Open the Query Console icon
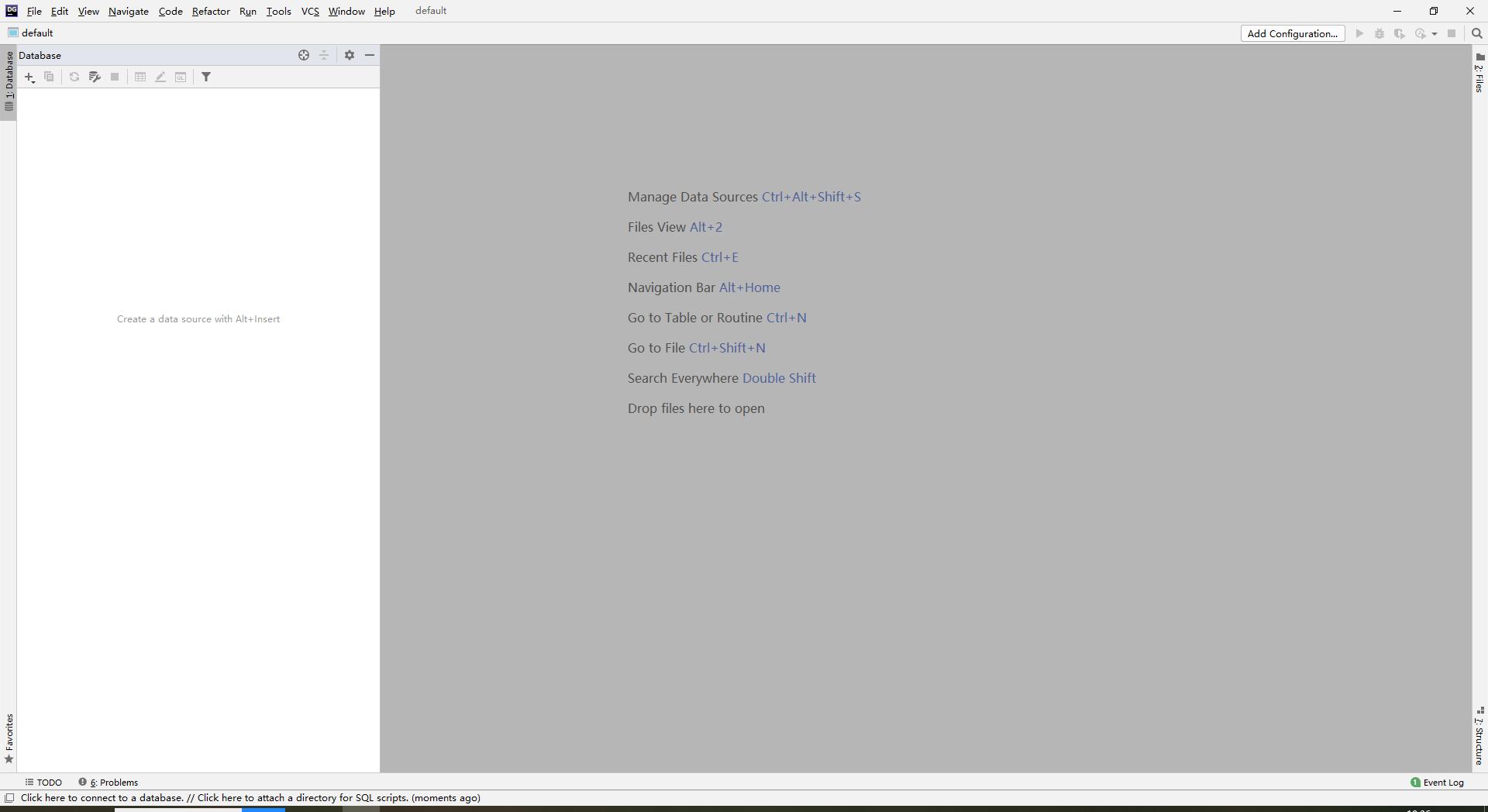Screen dimensions: 1488x812 tap(181, 77)
